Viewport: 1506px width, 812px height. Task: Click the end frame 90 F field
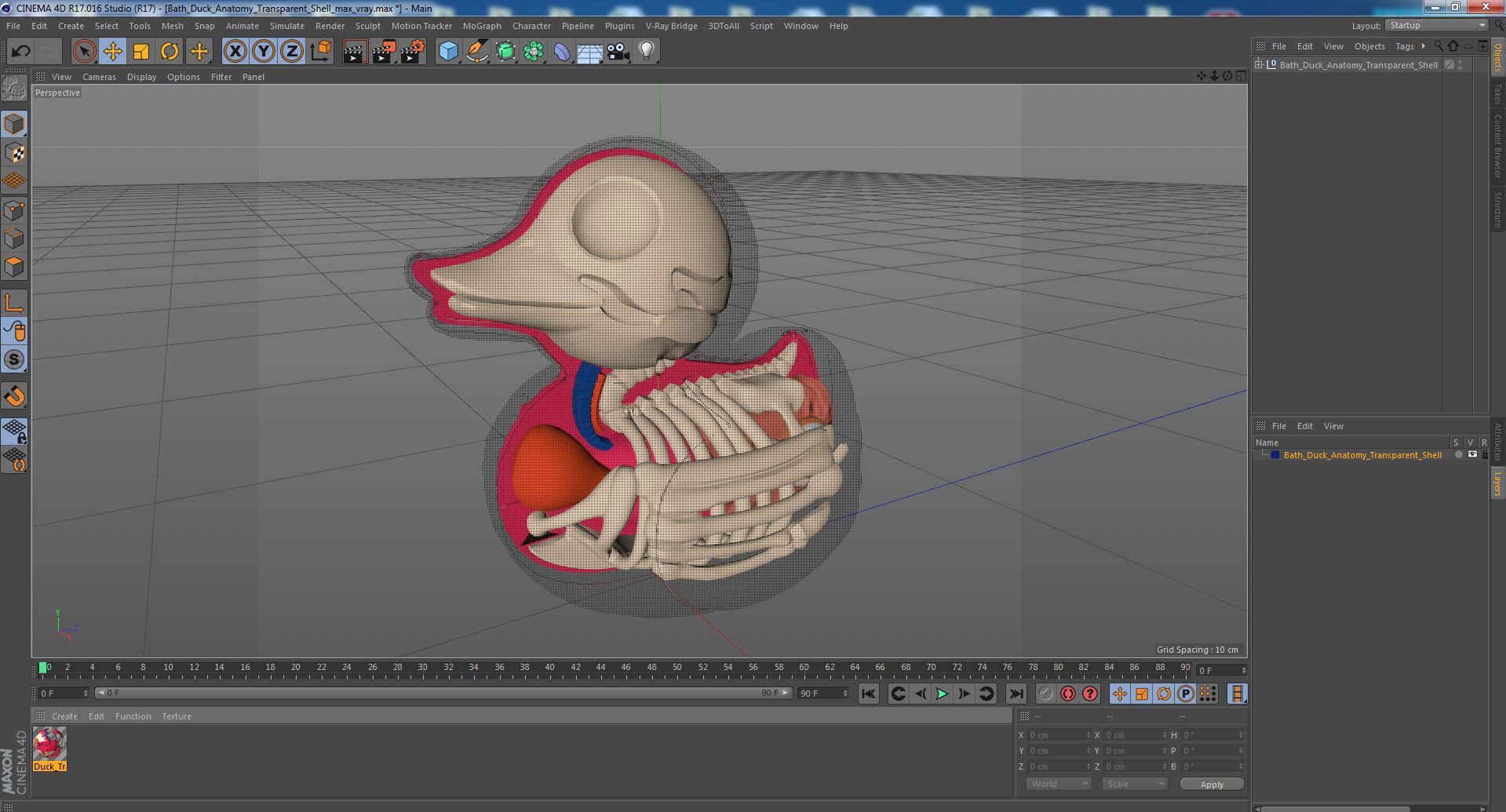823,693
